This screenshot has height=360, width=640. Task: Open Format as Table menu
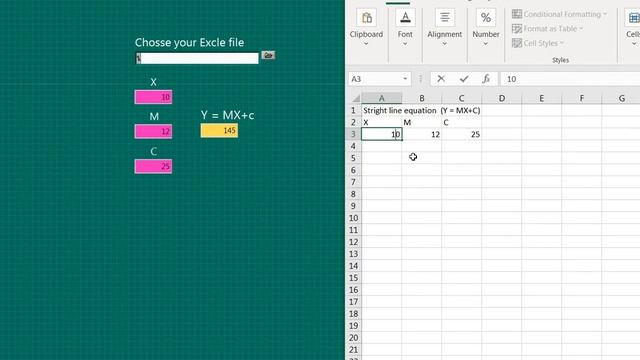pos(547,29)
